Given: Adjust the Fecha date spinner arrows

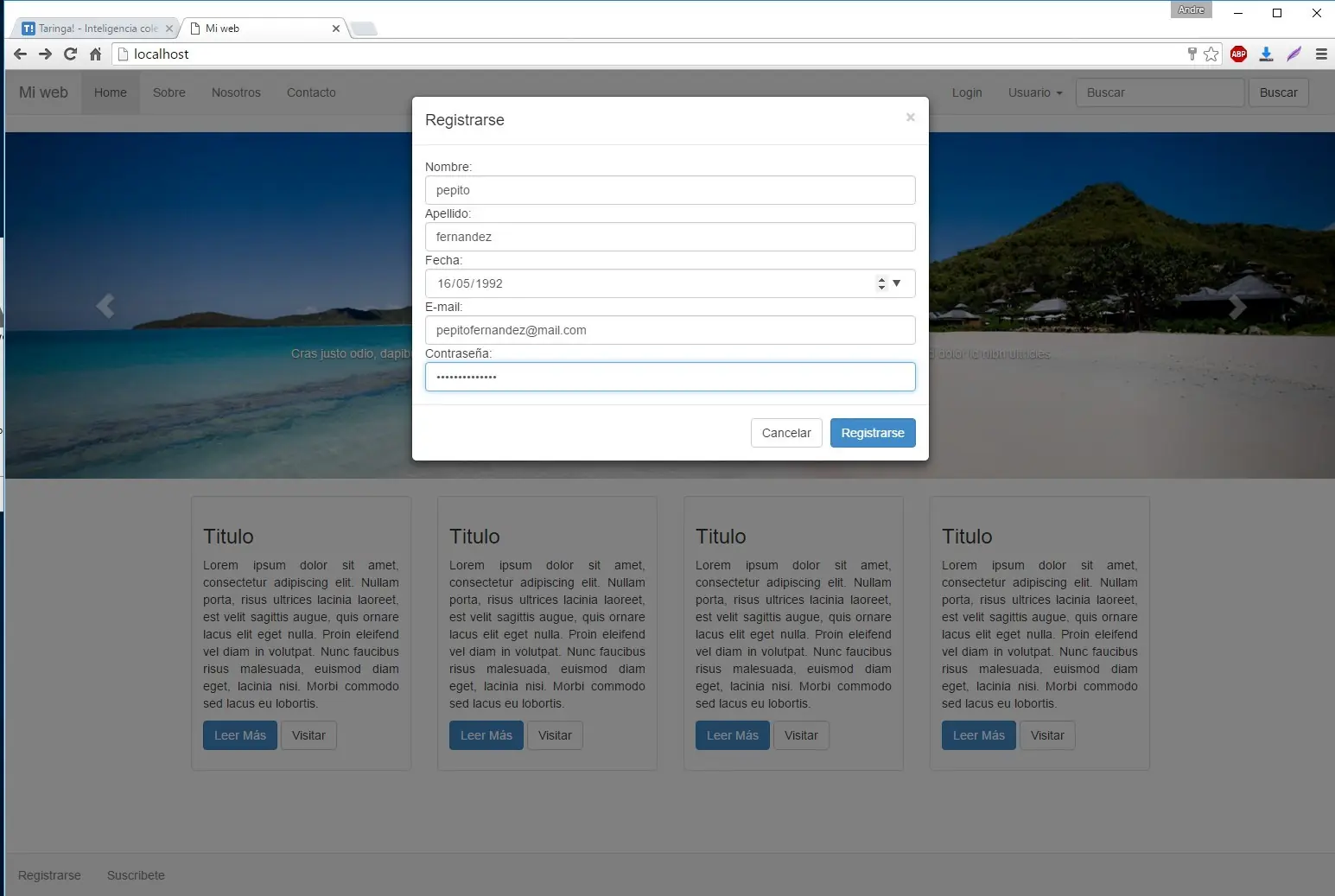Looking at the screenshot, I should point(881,283).
